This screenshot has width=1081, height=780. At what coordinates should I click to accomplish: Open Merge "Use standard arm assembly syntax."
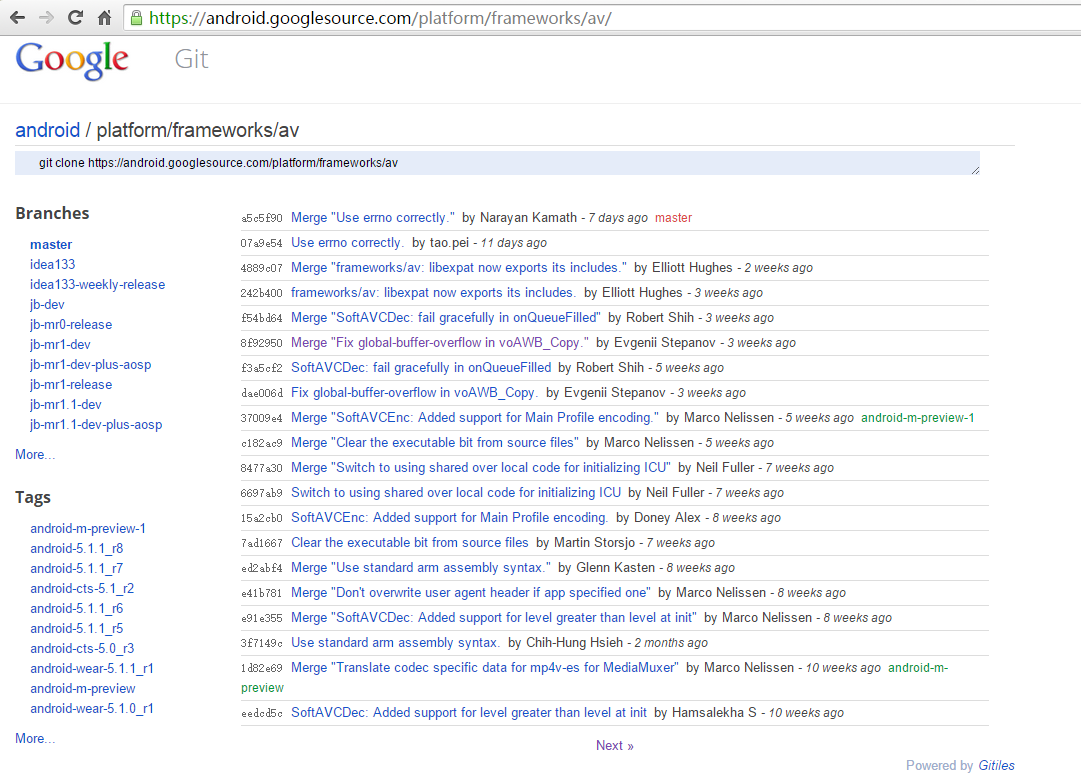pyautogui.click(x=421, y=568)
